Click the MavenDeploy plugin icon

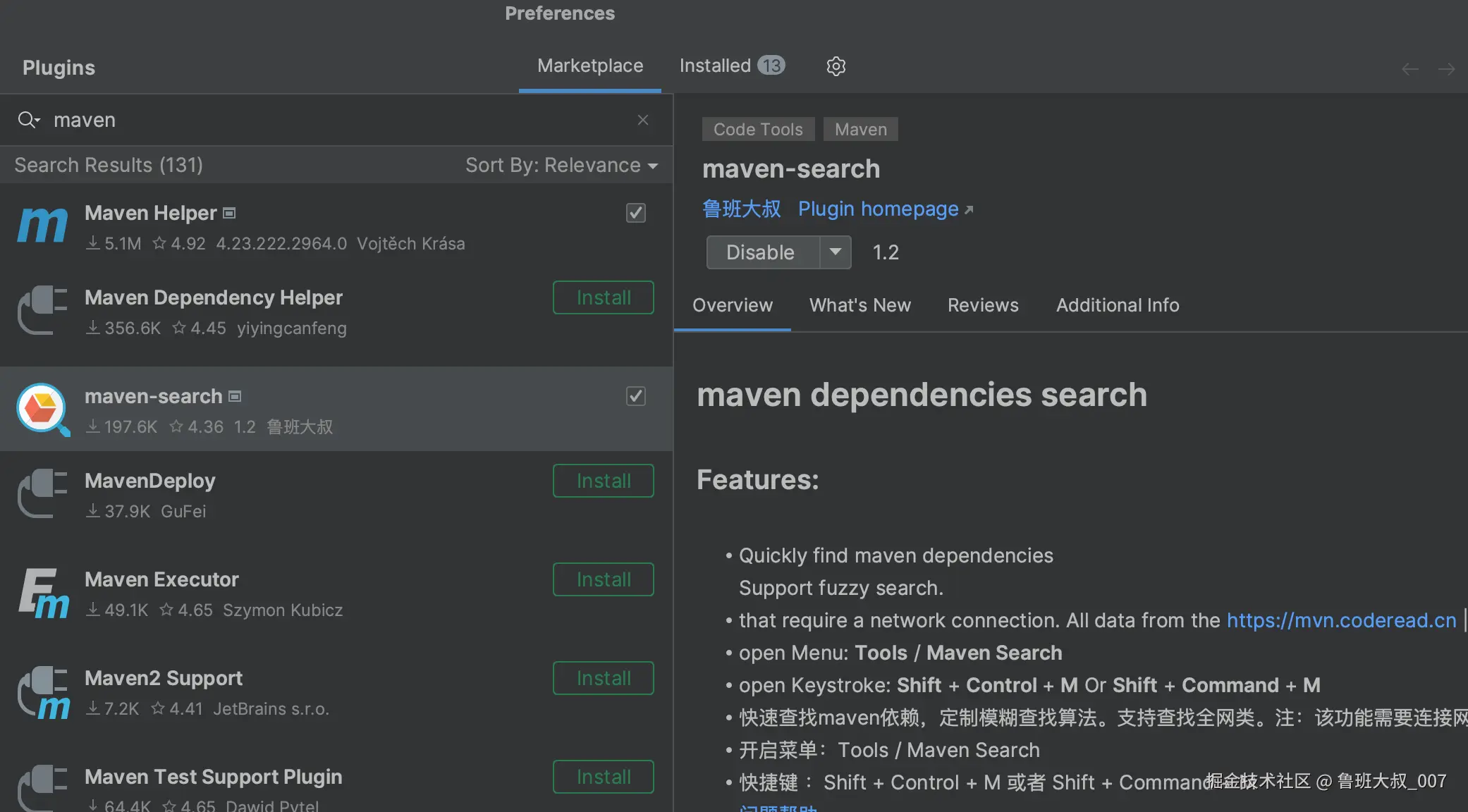42,493
